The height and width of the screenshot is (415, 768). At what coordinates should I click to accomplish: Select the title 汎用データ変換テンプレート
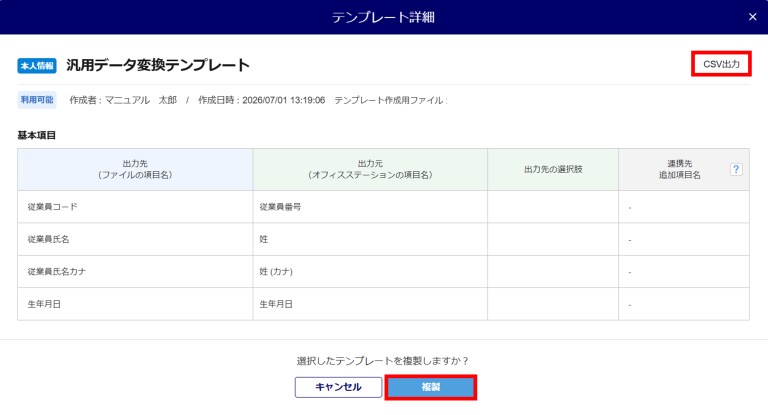[158, 65]
